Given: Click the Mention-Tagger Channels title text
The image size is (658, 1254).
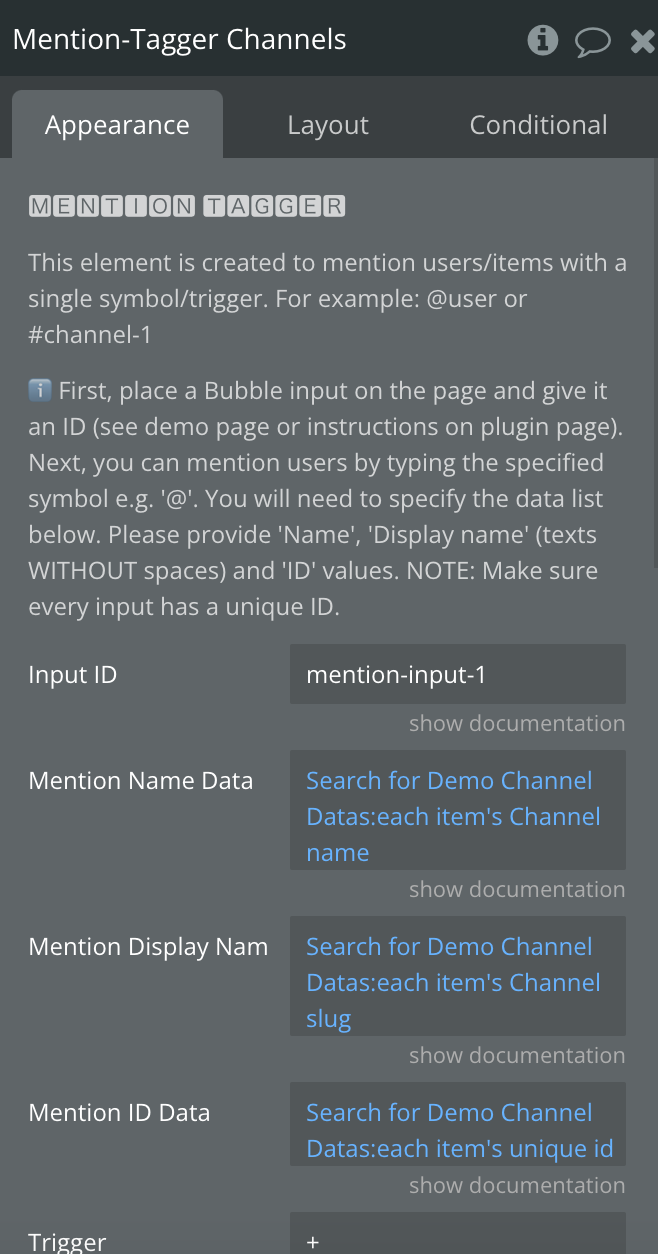Looking at the screenshot, I should pos(180,40).
